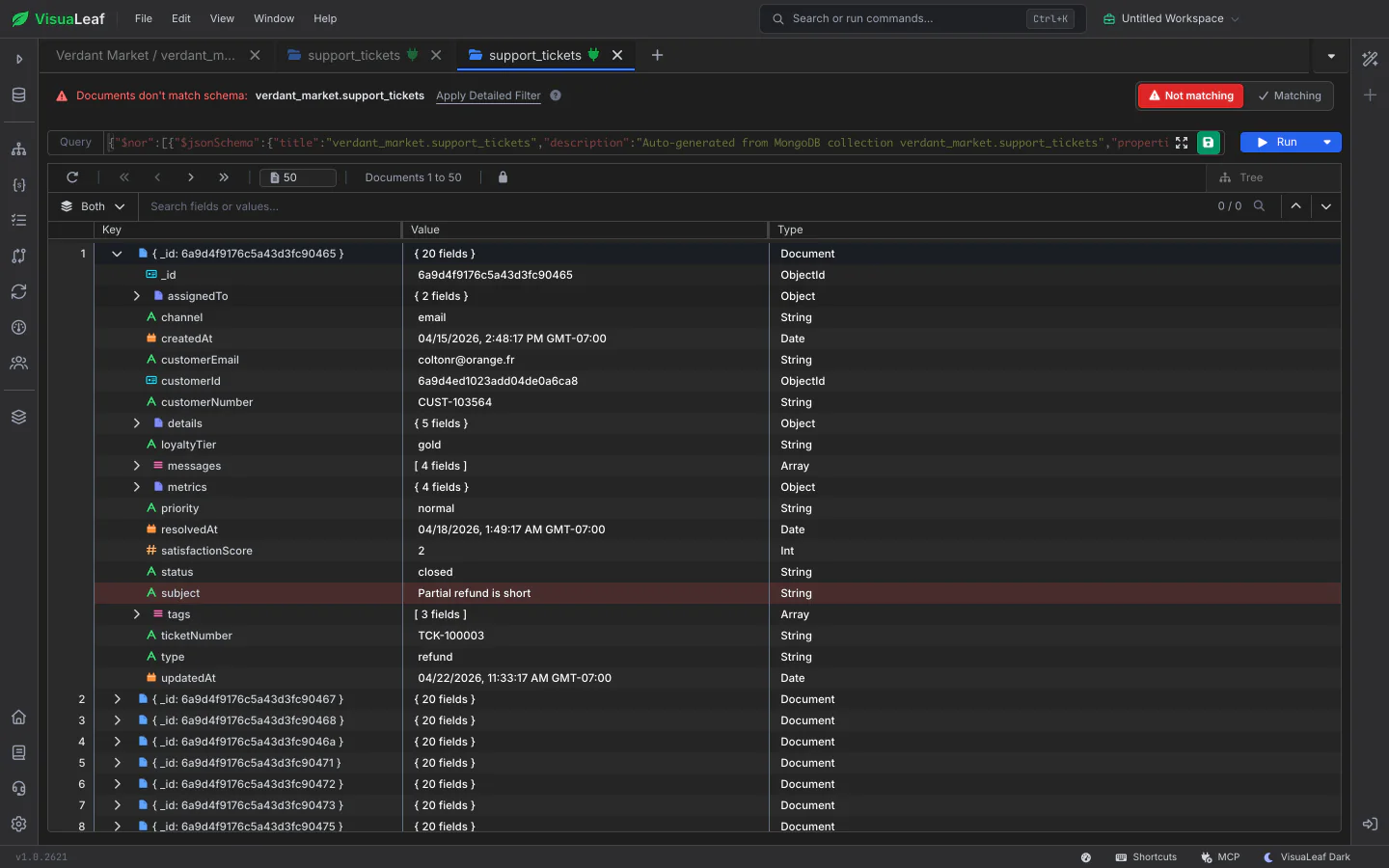Click MCP in the status bar
Screen dimensions: 1389x868
pyautogui.click(x=1220, y=857)
